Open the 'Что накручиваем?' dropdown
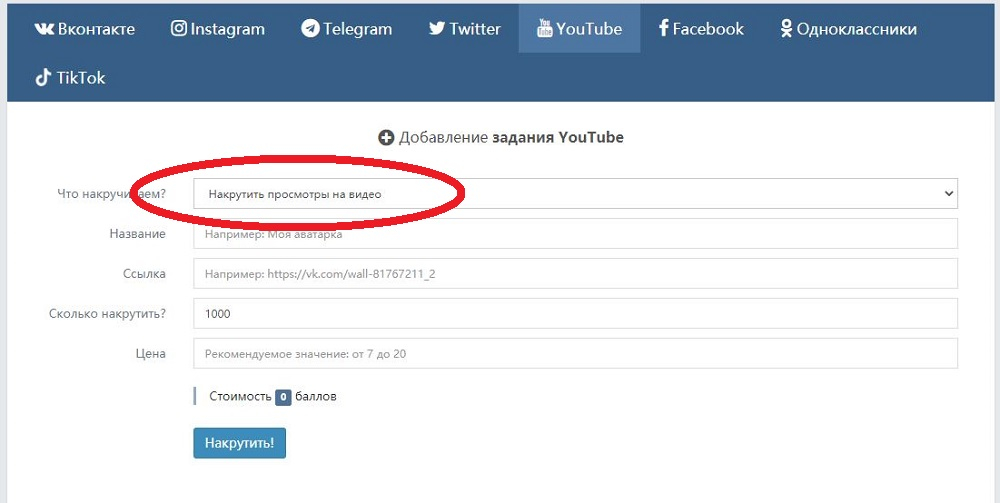 575,194
